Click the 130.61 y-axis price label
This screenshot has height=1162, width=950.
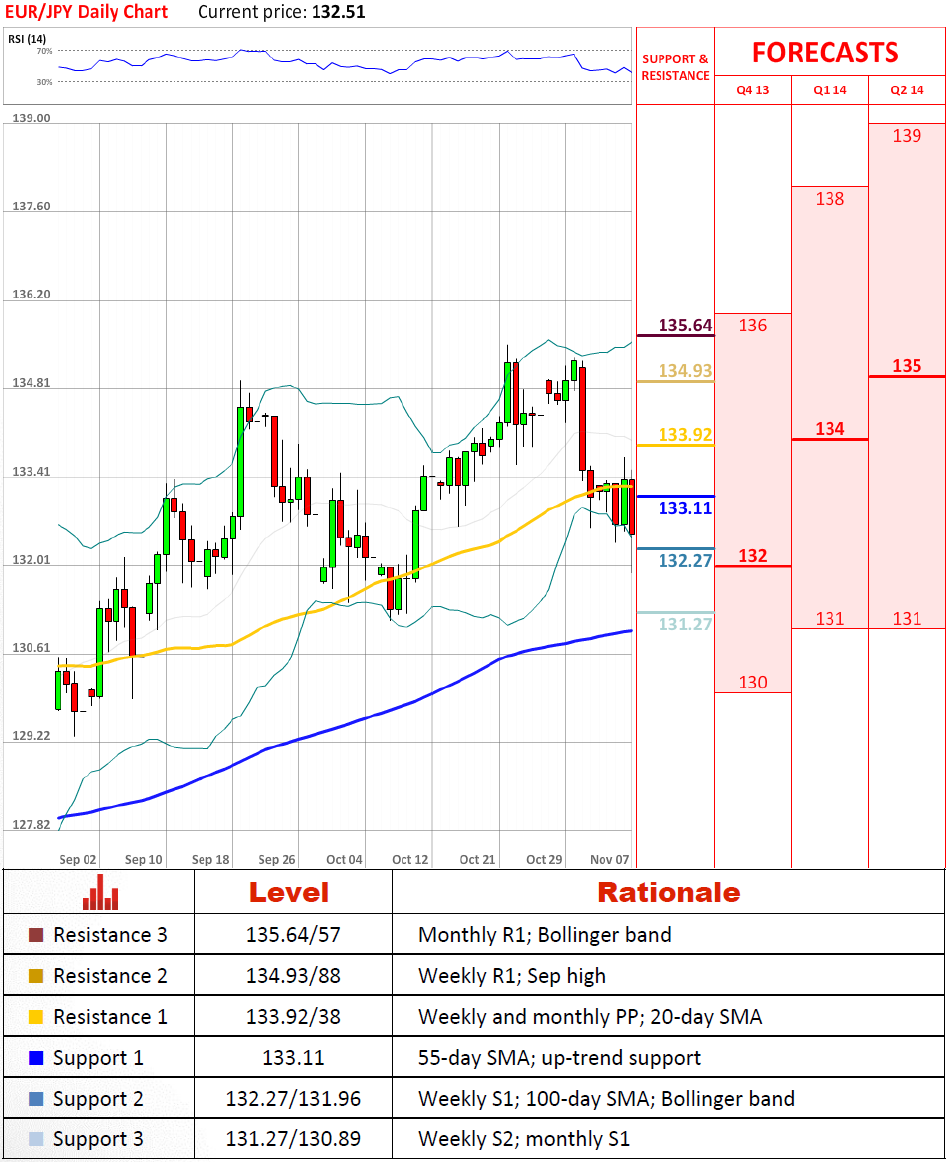point(31,648)
